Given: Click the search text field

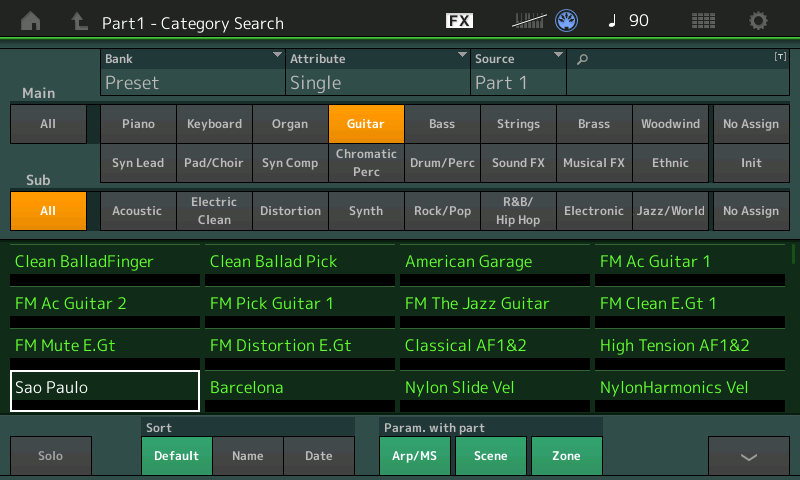Looking at the screenshot, I should pos(678,72).
